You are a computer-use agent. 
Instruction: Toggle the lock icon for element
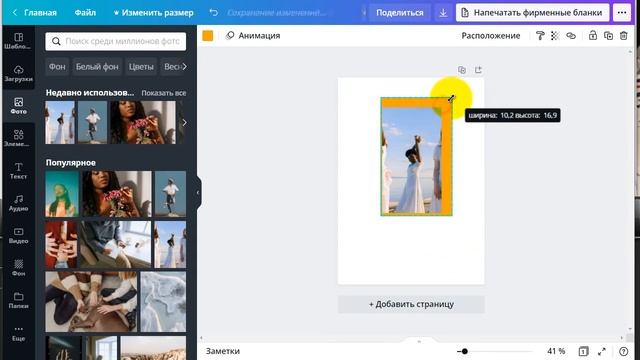point(593,36)
